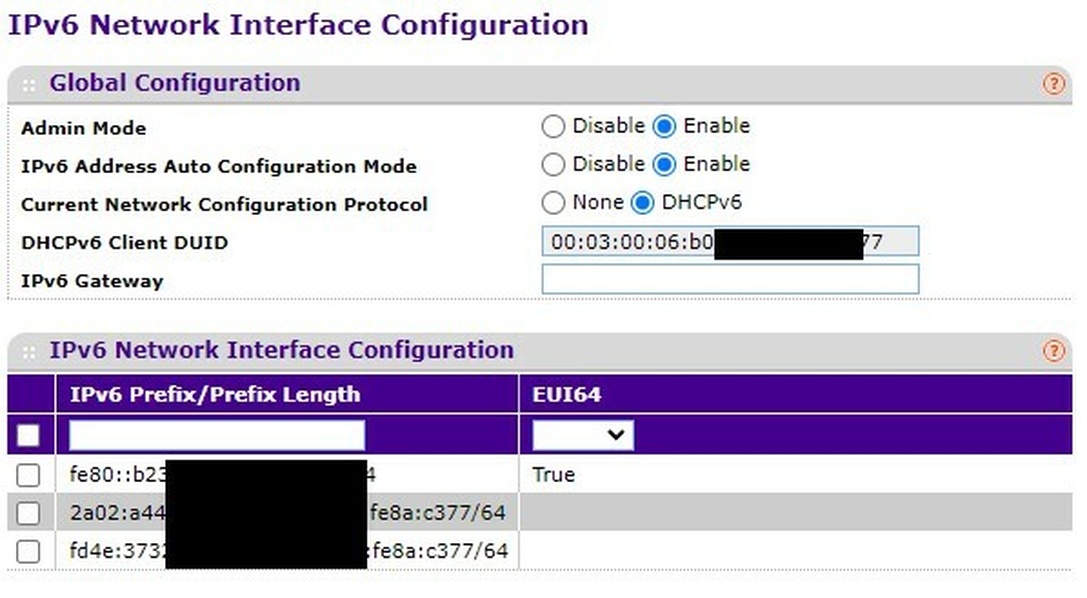Click the Global Configuration grip icon
This screenshot has height=598, width=1087.
(28, 85)
